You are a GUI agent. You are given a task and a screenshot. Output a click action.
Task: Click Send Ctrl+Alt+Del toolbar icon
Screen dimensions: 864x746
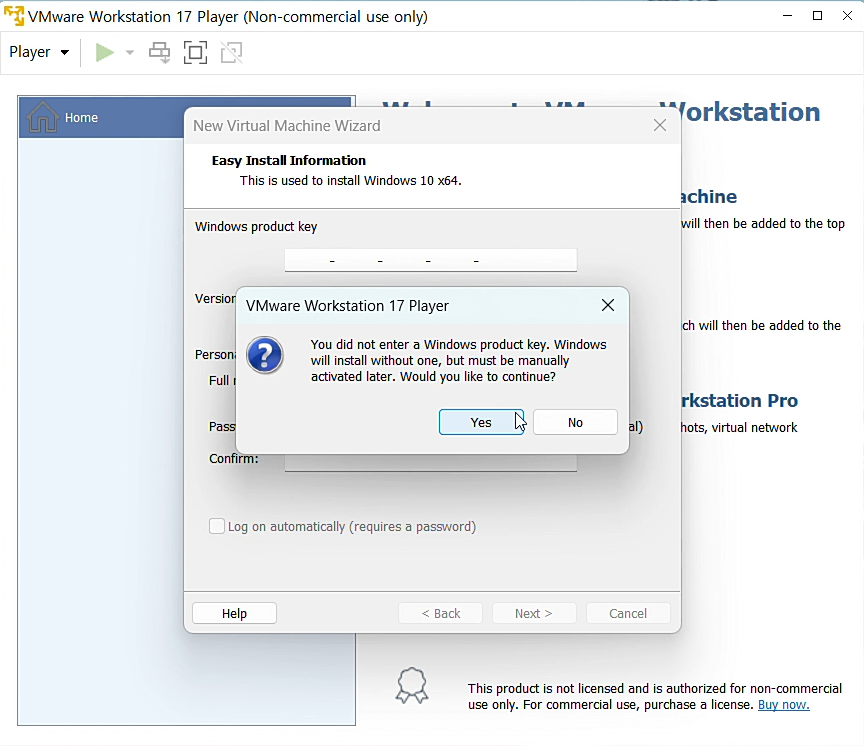click(x=160, y=53)
